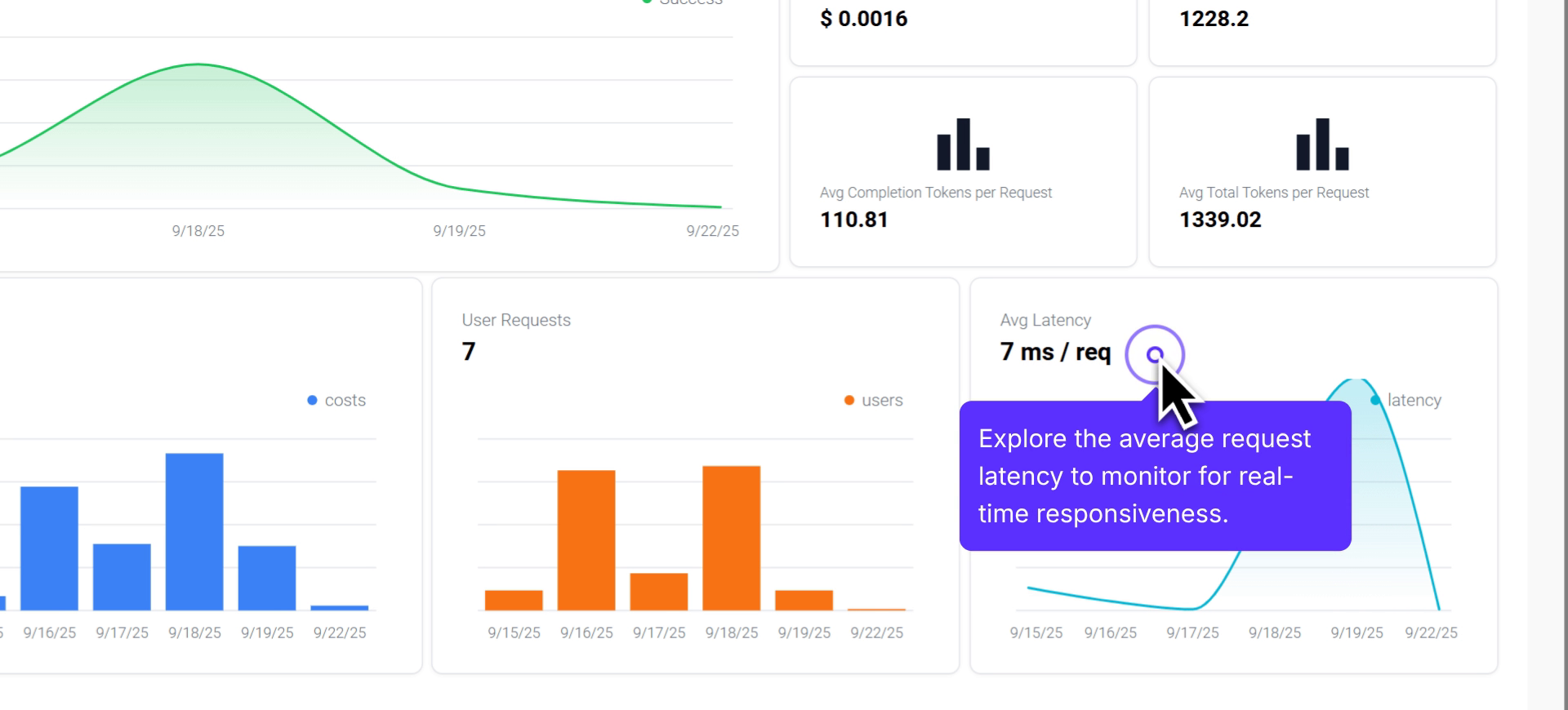Click the 9/19/25 label on the latency chart axis
This screenshot has height=710, width=1568.
(1356, 632)
